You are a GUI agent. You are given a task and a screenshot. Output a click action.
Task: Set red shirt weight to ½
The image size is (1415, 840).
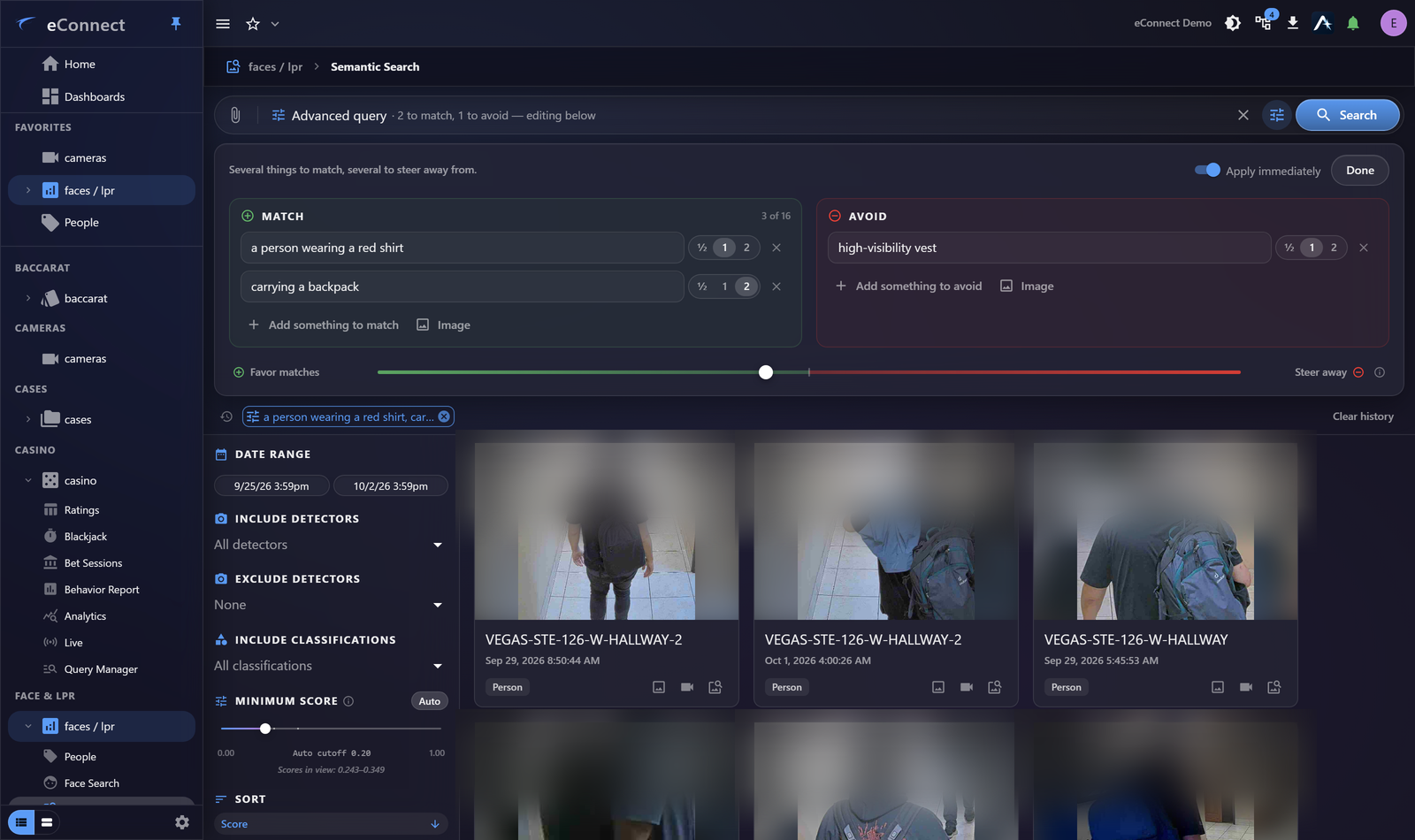702,248
